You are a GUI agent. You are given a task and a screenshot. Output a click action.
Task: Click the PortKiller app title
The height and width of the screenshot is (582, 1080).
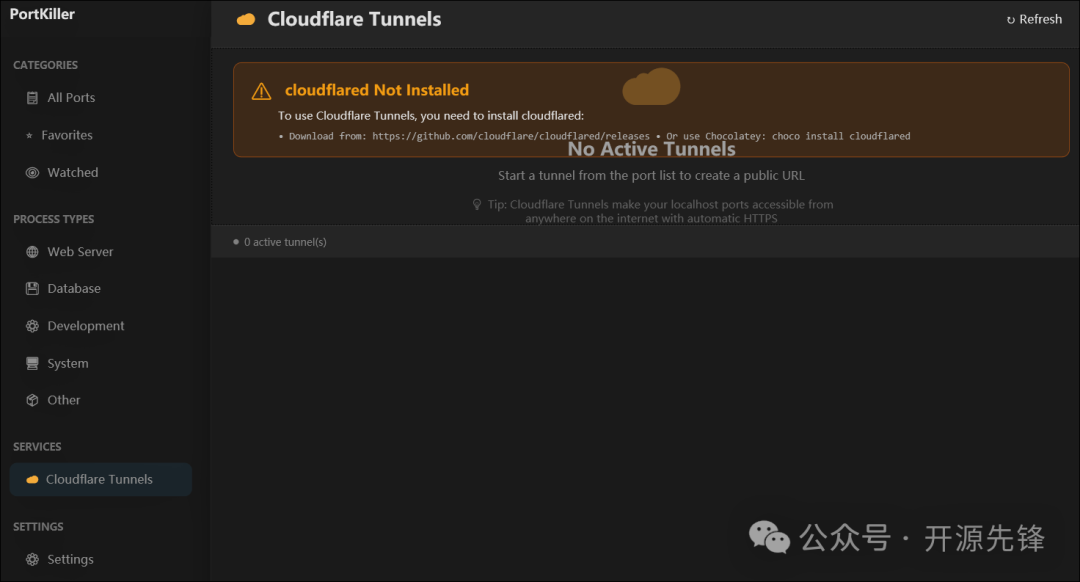[40, 13]
